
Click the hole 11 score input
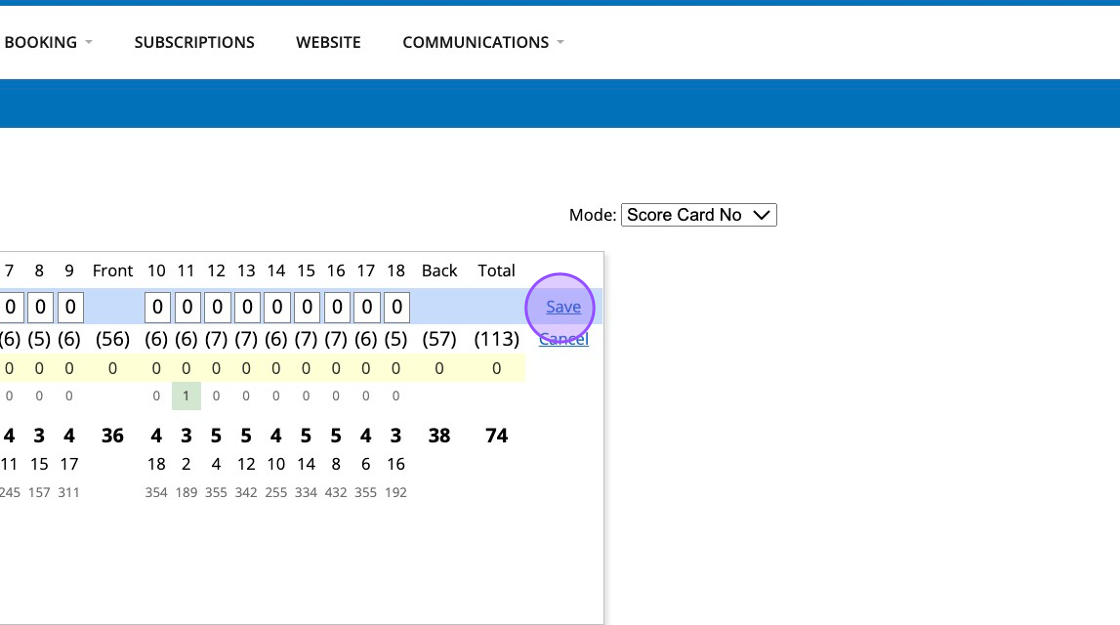187,307
